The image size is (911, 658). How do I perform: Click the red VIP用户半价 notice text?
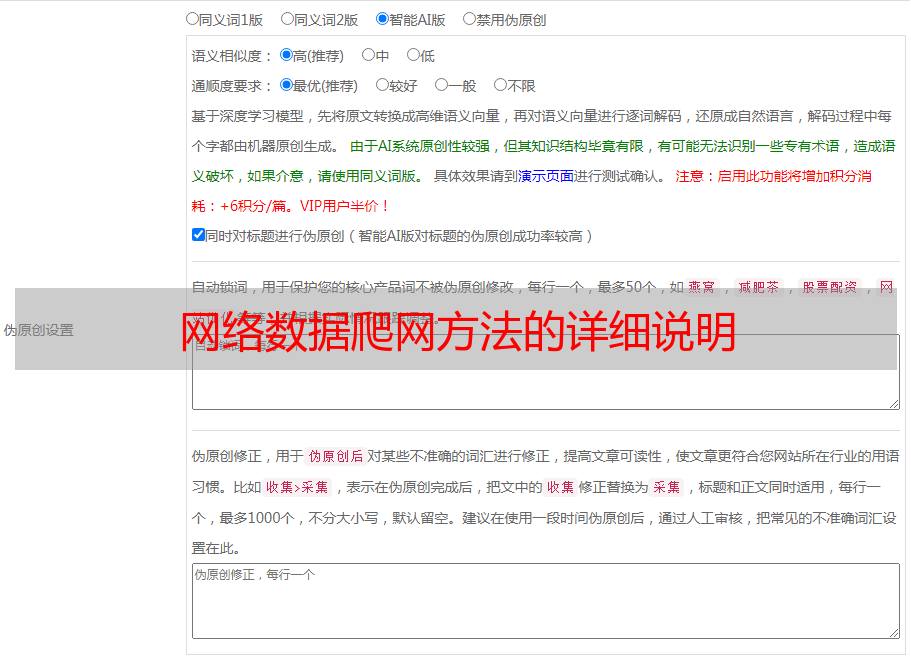click(345, 206)
